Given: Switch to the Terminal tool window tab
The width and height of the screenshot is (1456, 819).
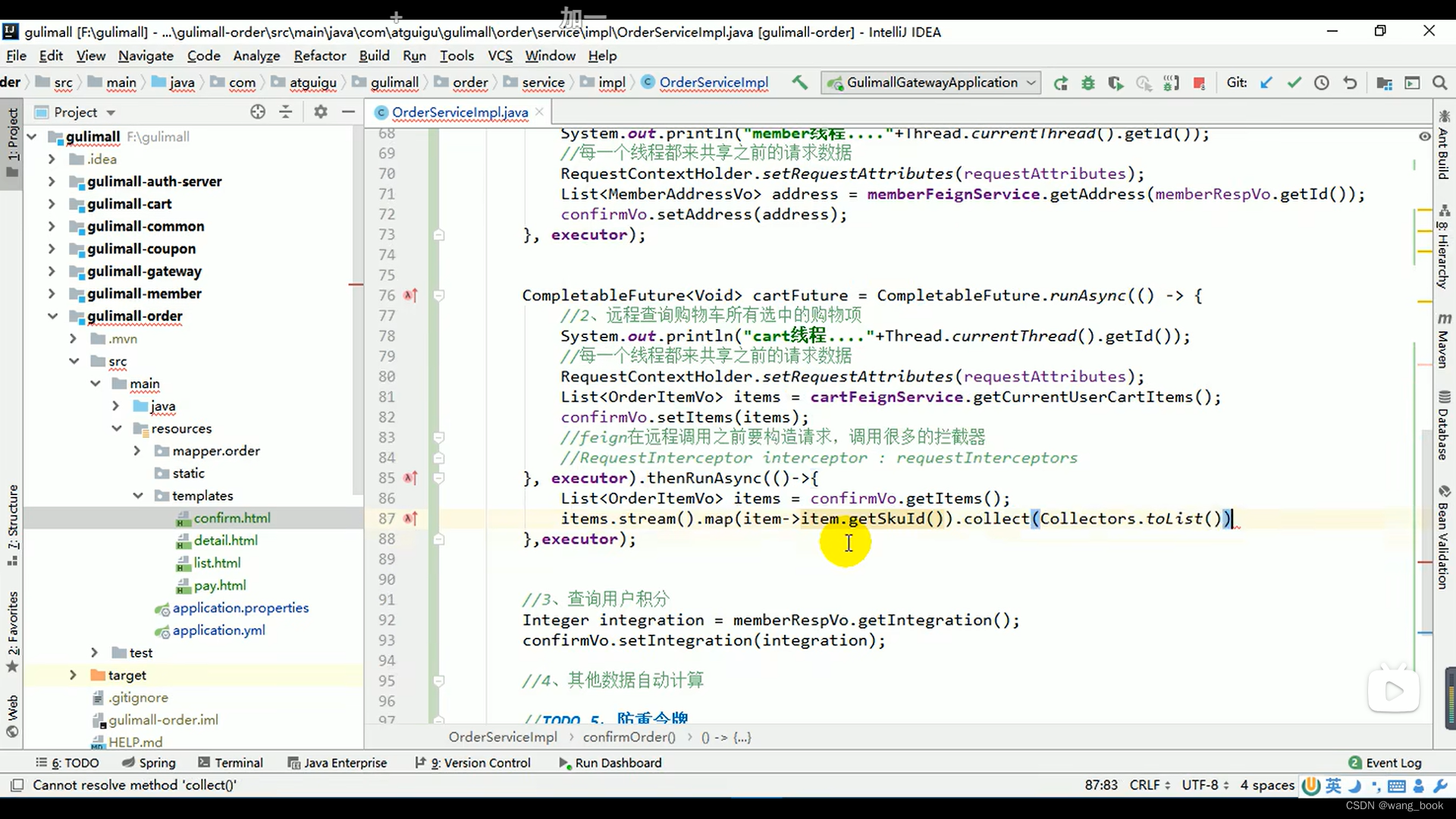Looking at the screenshot, I should pyautogui.click(x=230, y=763).
